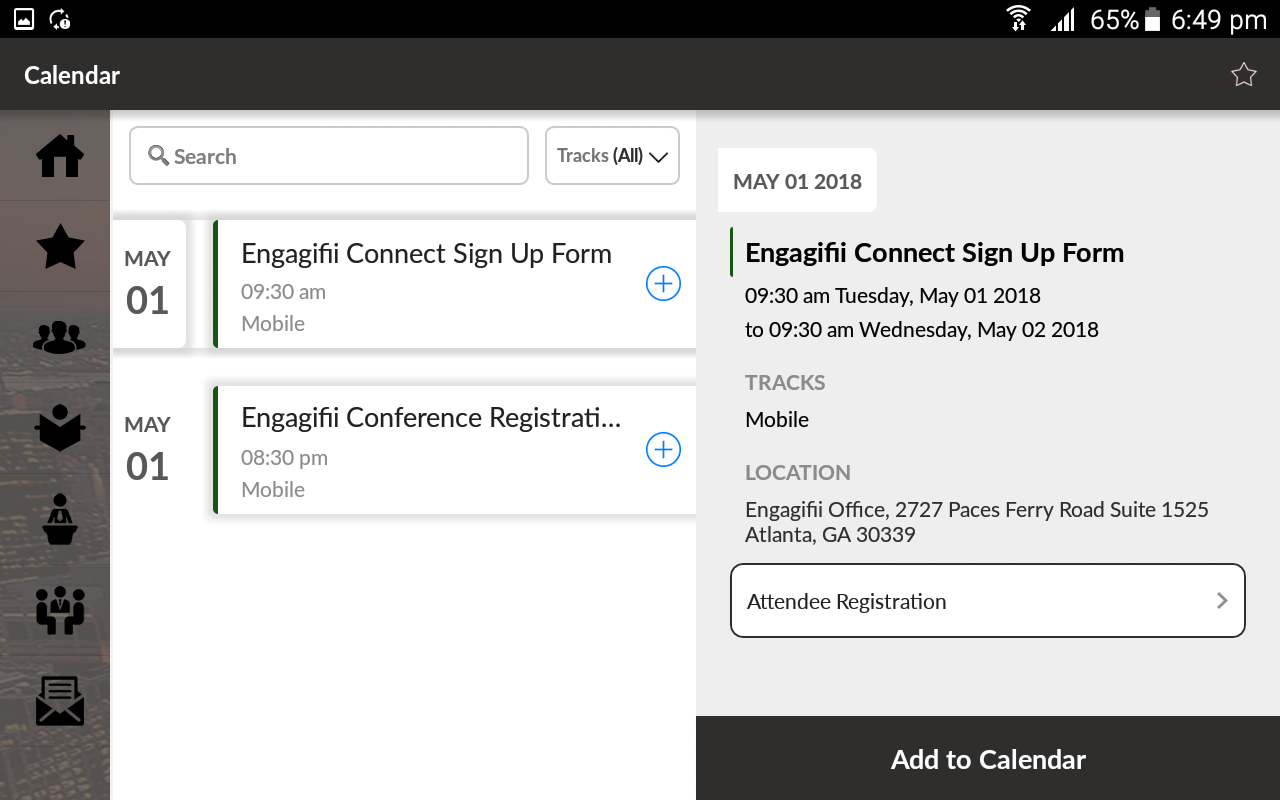
Task: Open the speaker podium sidebar icon
Action: pos(60,519)
